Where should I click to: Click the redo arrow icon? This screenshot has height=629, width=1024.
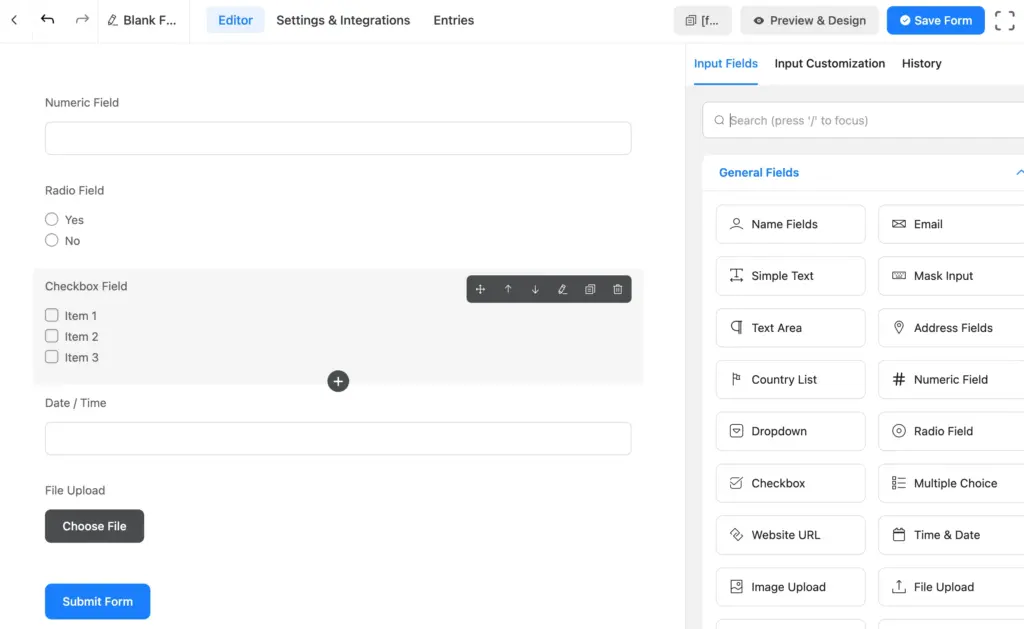click(x=81, y=19)
